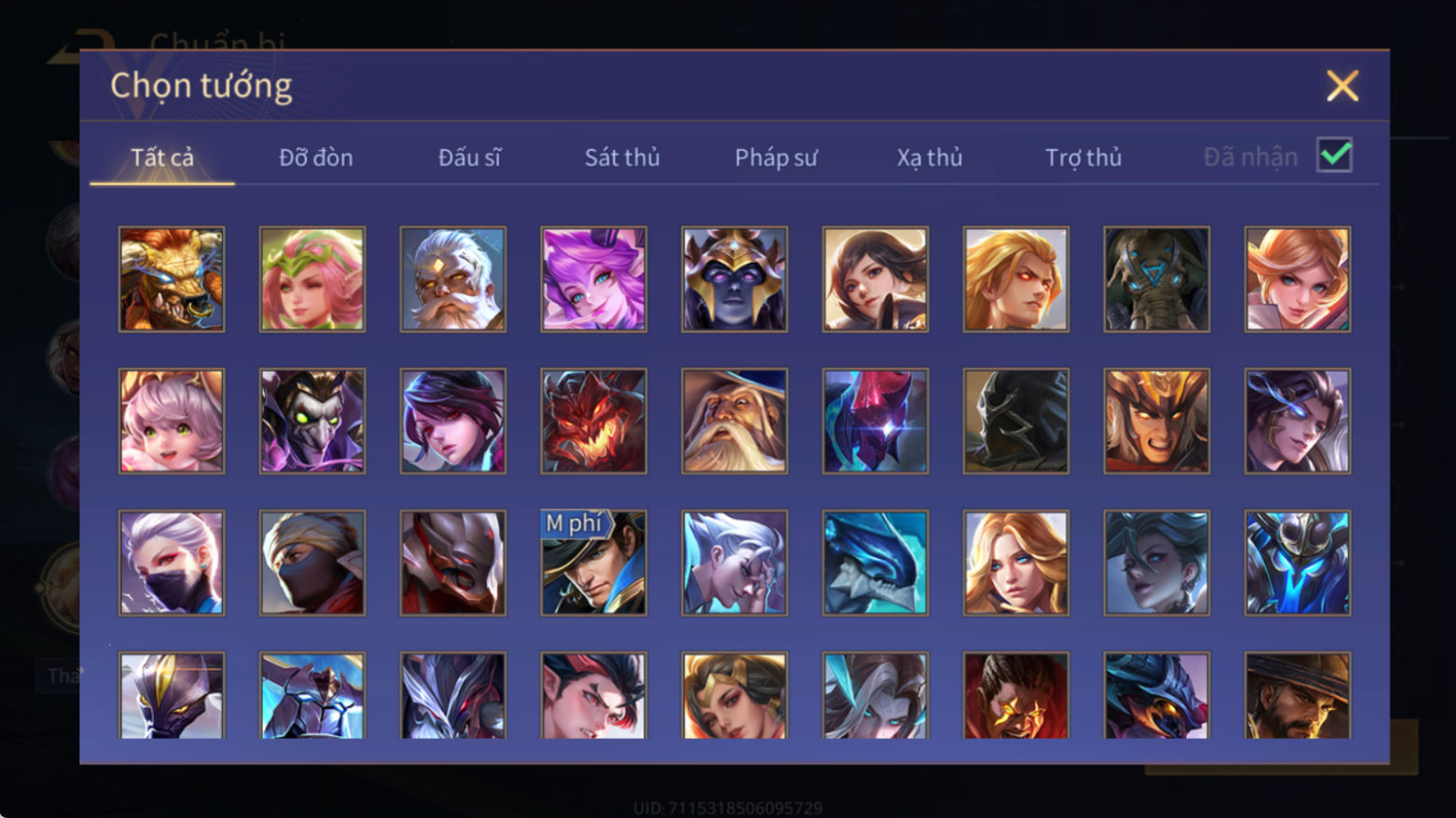Screen dimensions: 1456x818
Task: Choose the white-haired masked ninja girl
Action: coord(172,563)
